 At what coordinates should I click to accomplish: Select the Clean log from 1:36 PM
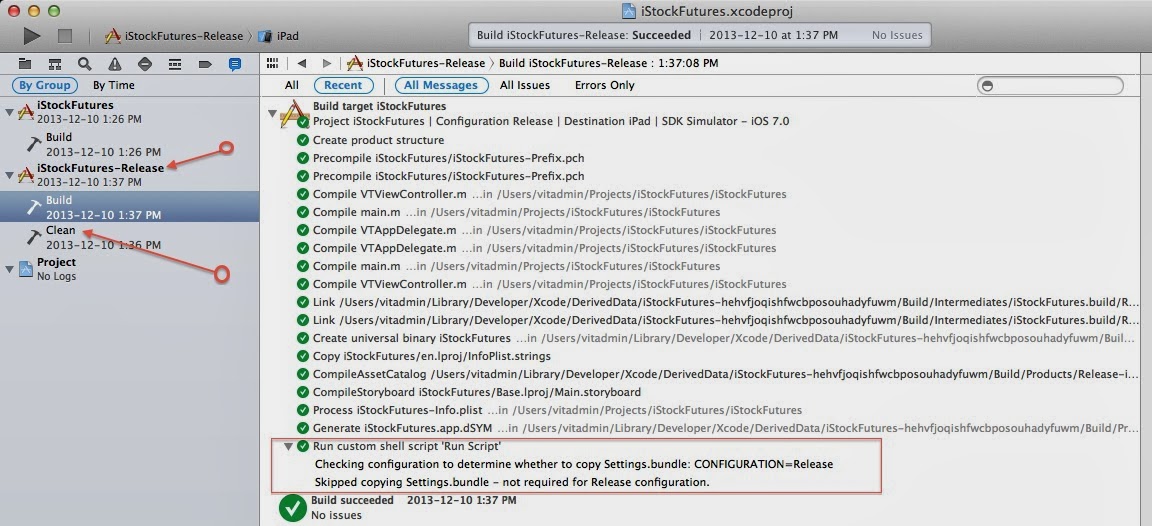(129, 237)
